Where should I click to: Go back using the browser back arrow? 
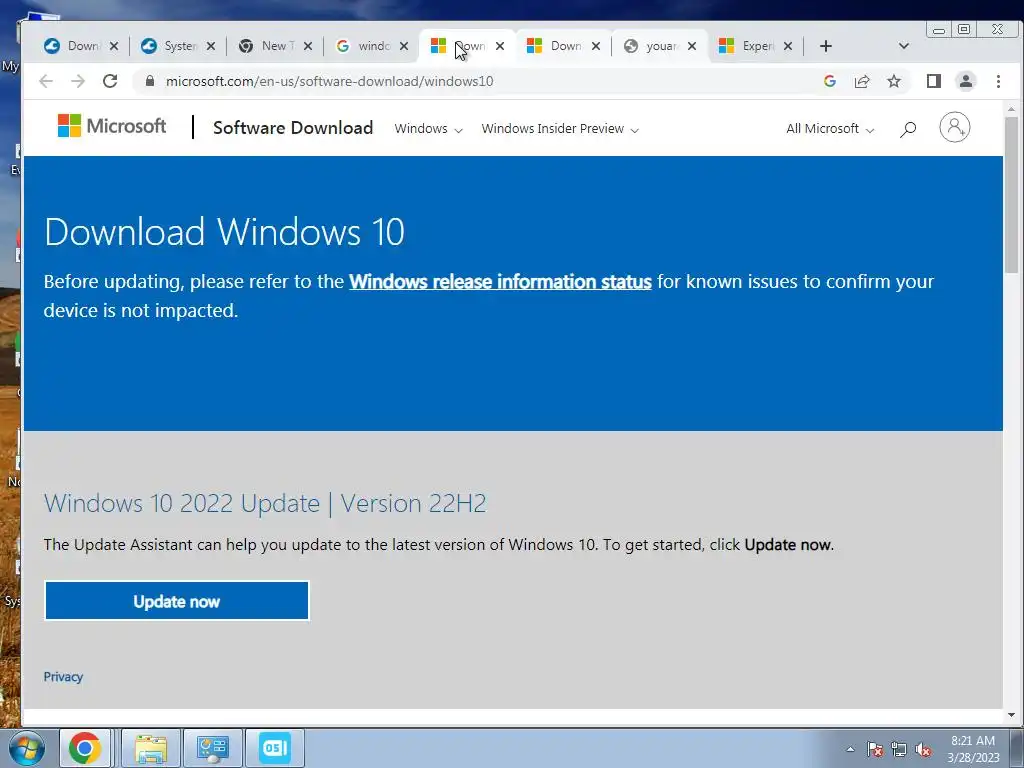[x=46, y=81]
